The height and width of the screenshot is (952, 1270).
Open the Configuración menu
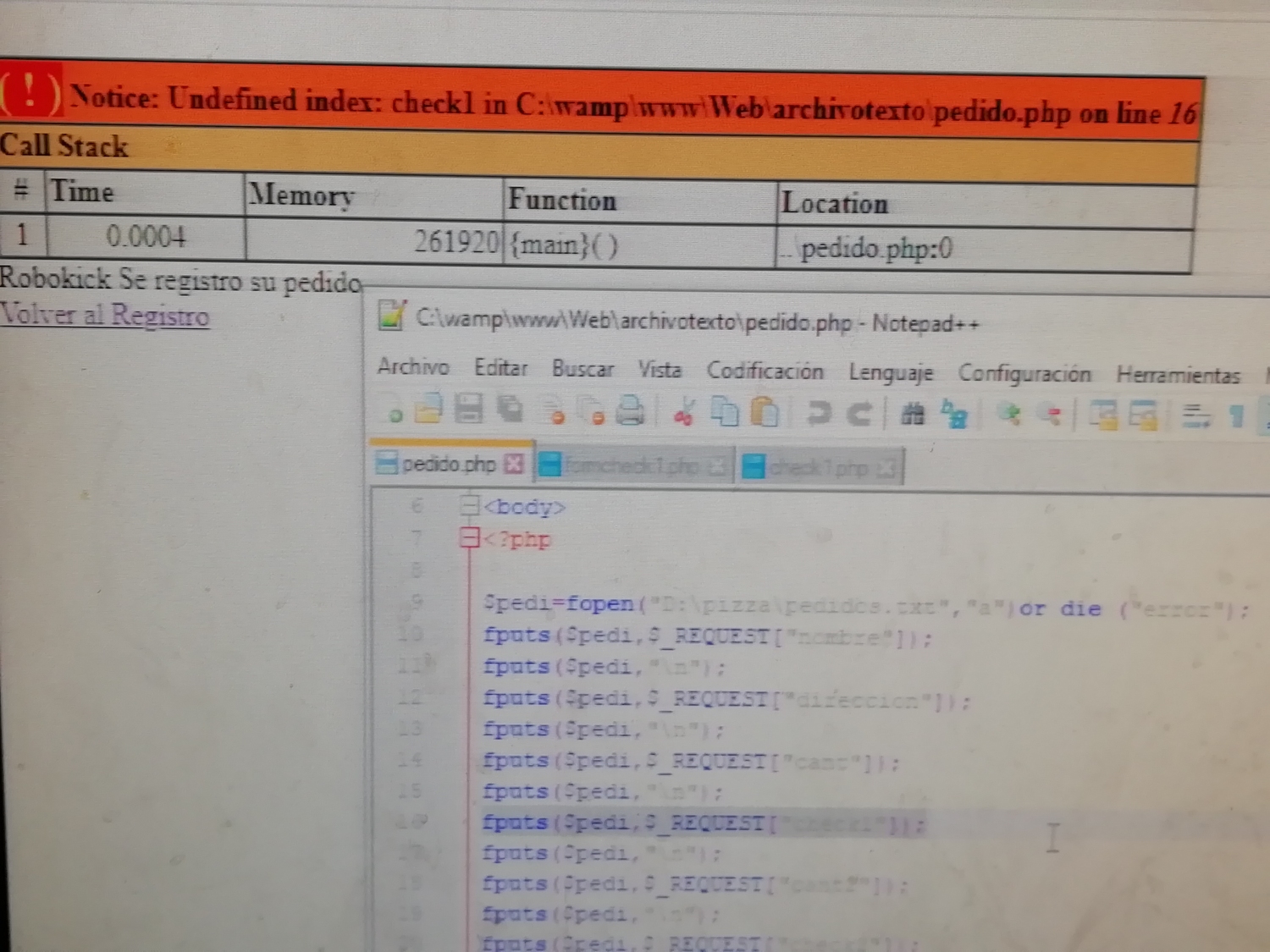tap(1024, 373)
